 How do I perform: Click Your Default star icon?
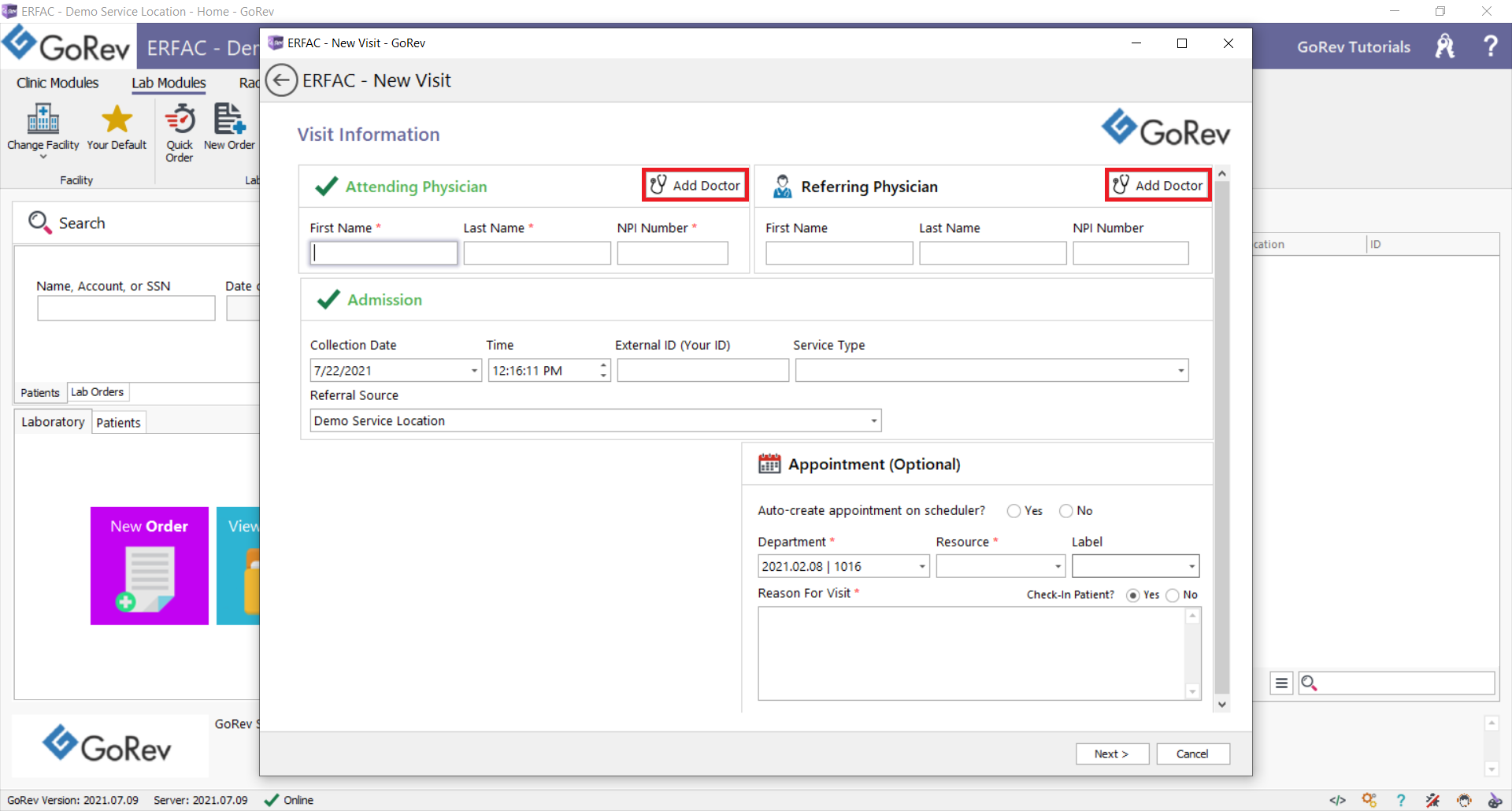click(x=117, y=119)
